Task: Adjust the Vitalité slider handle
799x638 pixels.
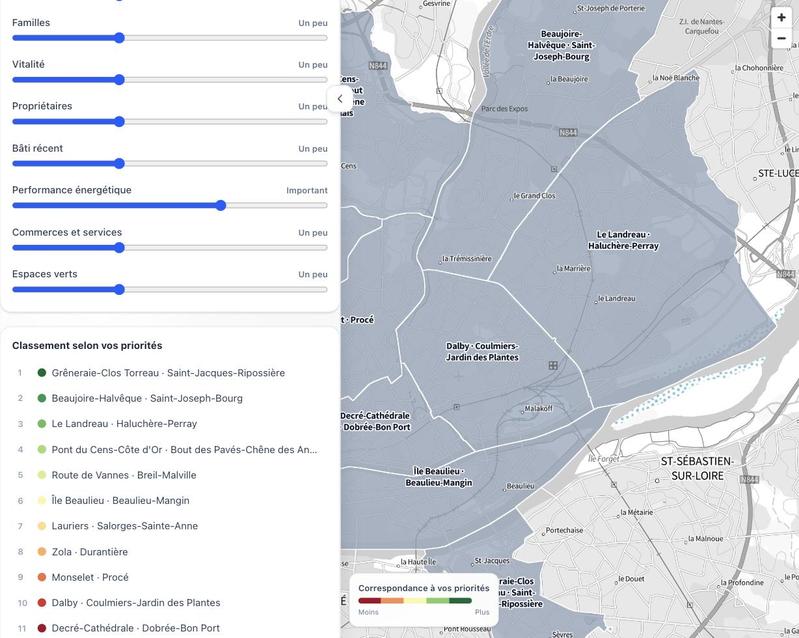Action: pyautogui.click(x=119, y=79)
